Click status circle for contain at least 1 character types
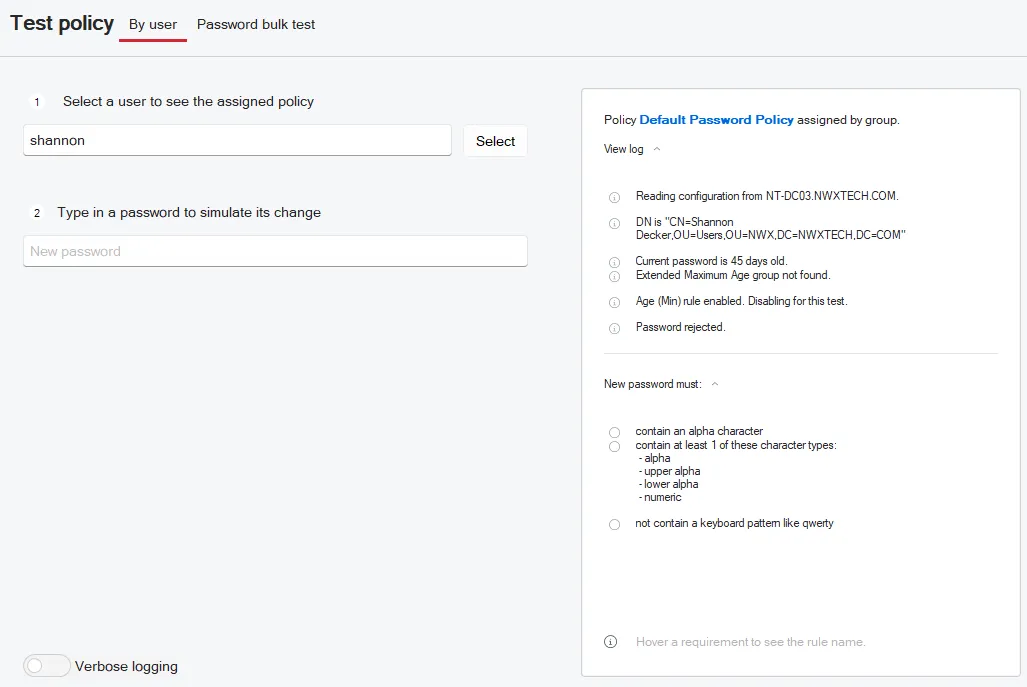 [x=614, y=447]
